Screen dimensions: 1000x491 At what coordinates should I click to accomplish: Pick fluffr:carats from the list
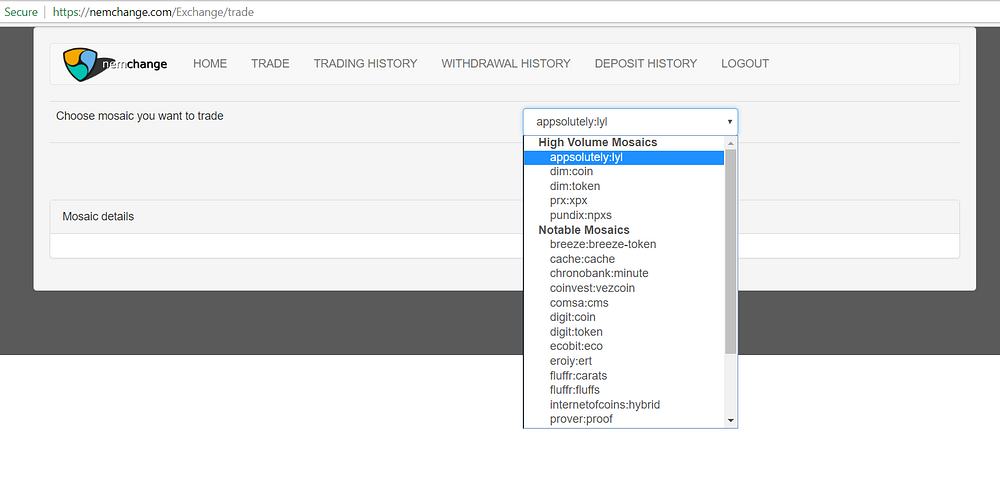point(624,376)
